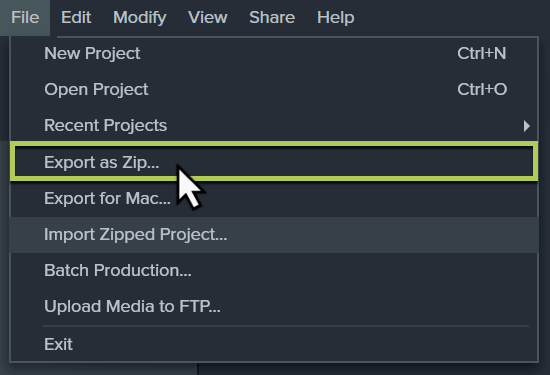Image resolution: width=550 pixels, height=375 pixels.
Task: Choose New Project from the File menu
Action: (x=274, y=54)
